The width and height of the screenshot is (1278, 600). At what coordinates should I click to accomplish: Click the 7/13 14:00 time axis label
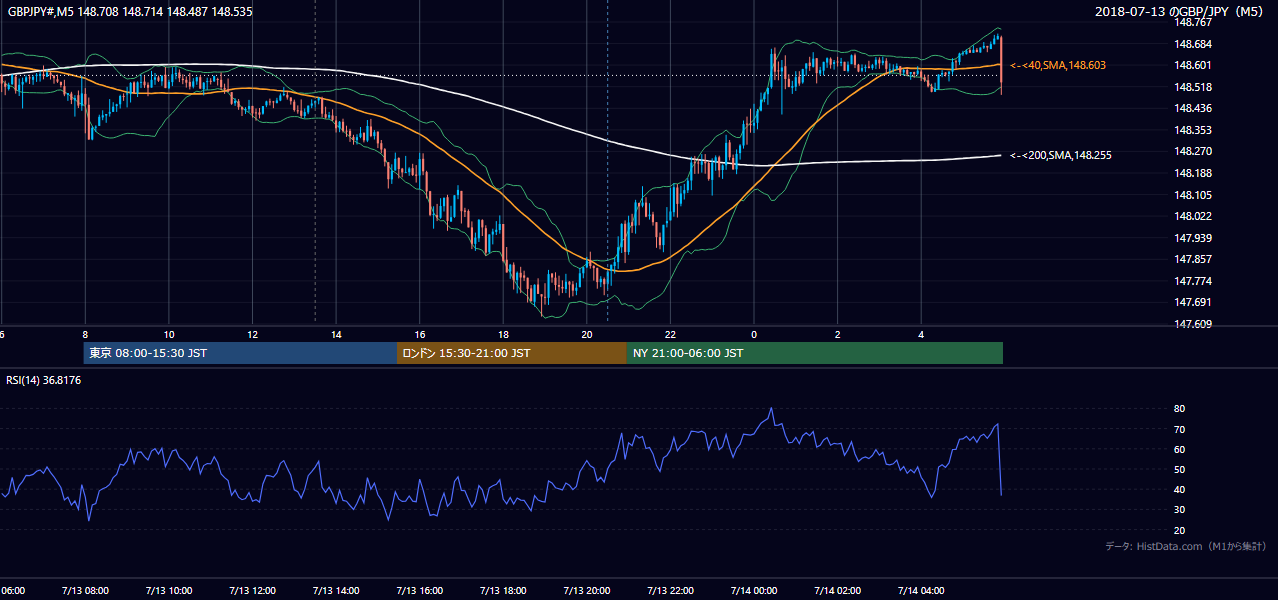click(x=335, y=591)
